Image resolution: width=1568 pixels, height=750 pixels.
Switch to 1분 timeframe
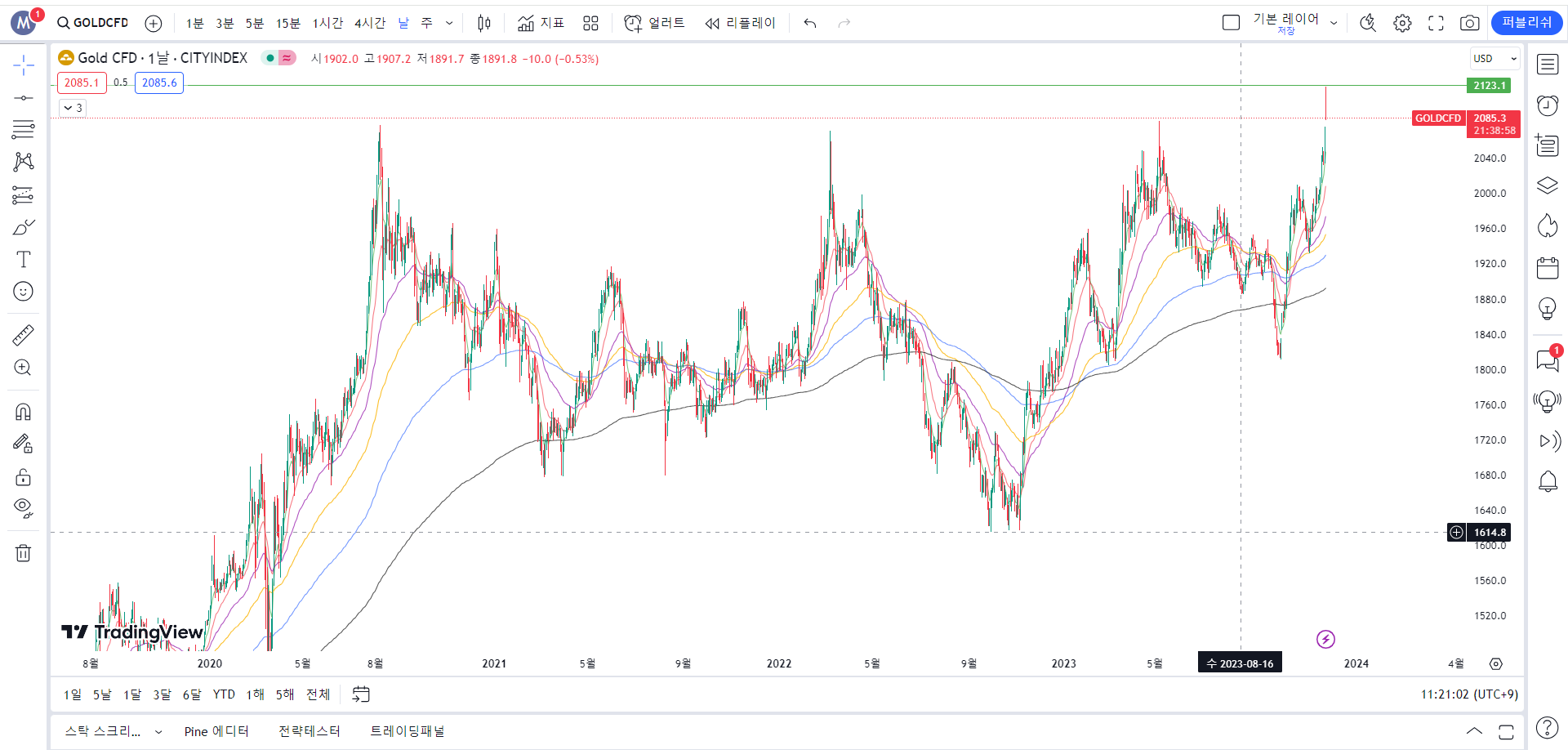tap(194, 23)
